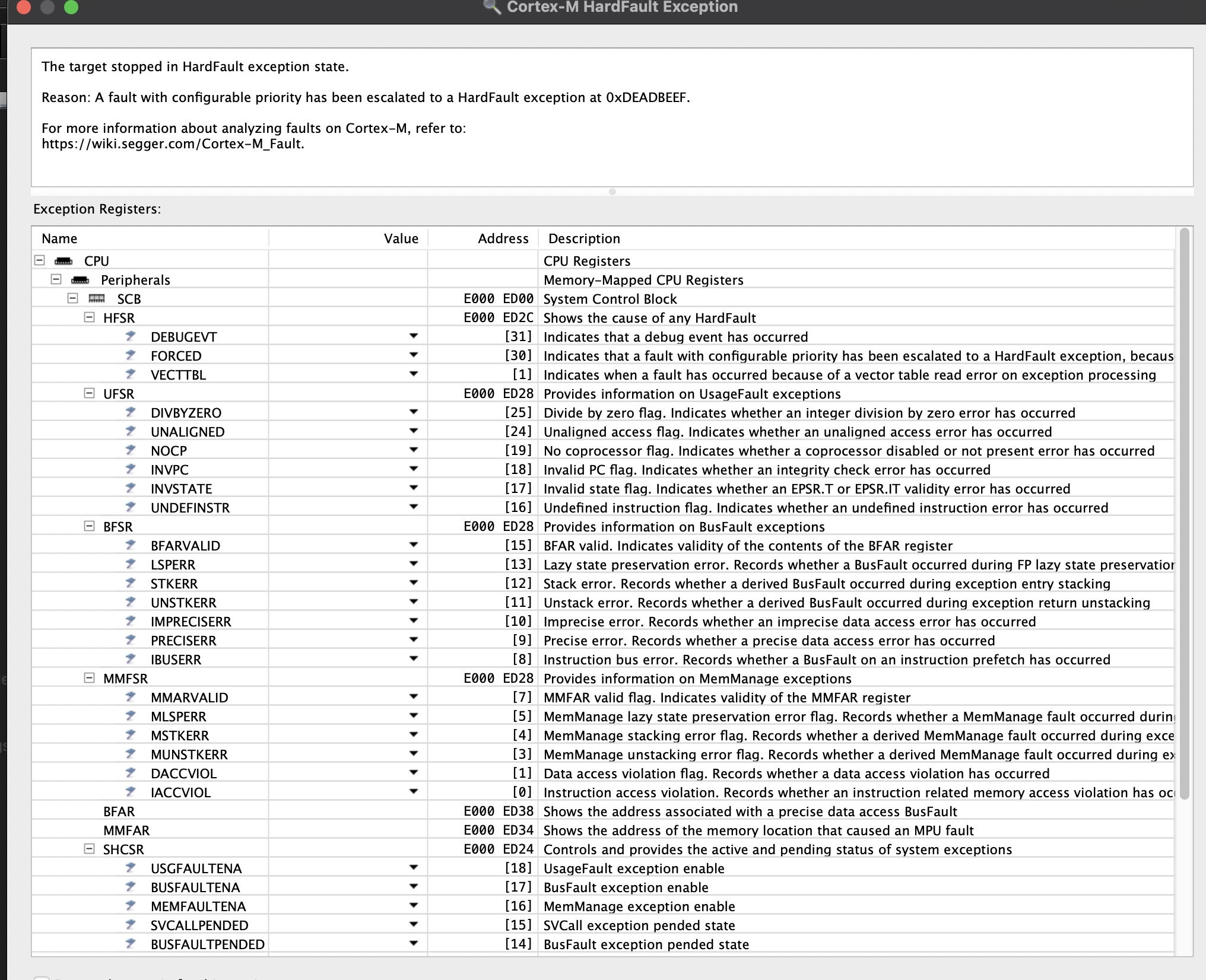
Task: Collapse the CPU tree node
Action: [x=40, y=260]
